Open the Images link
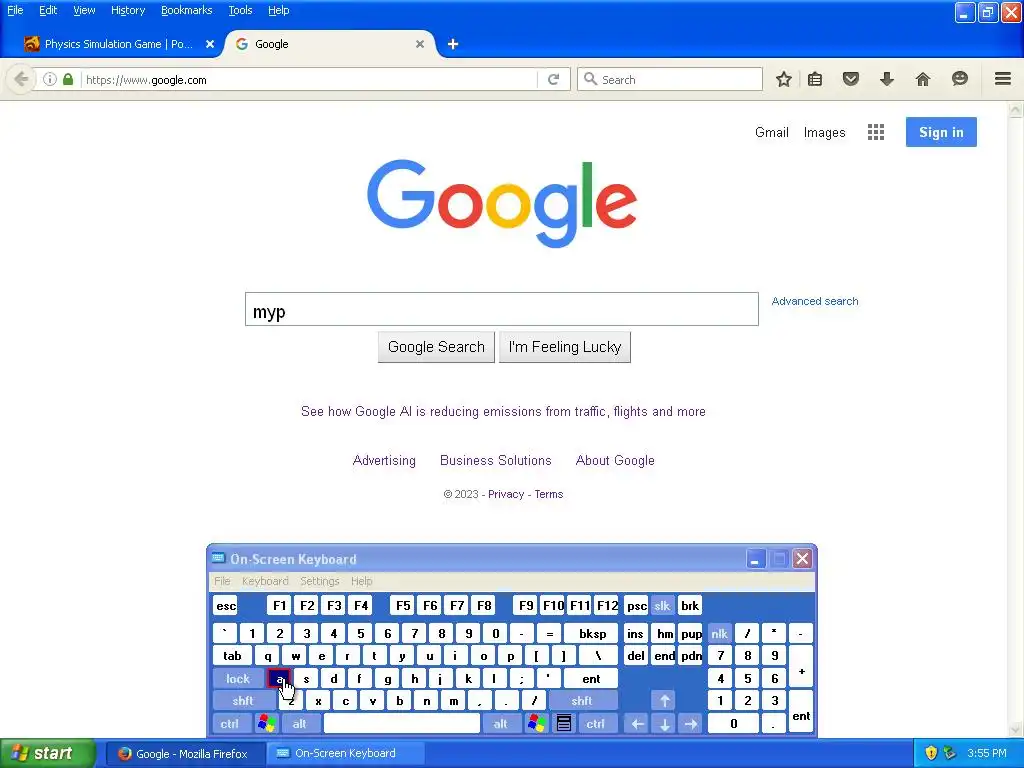 tap(824, 132)
